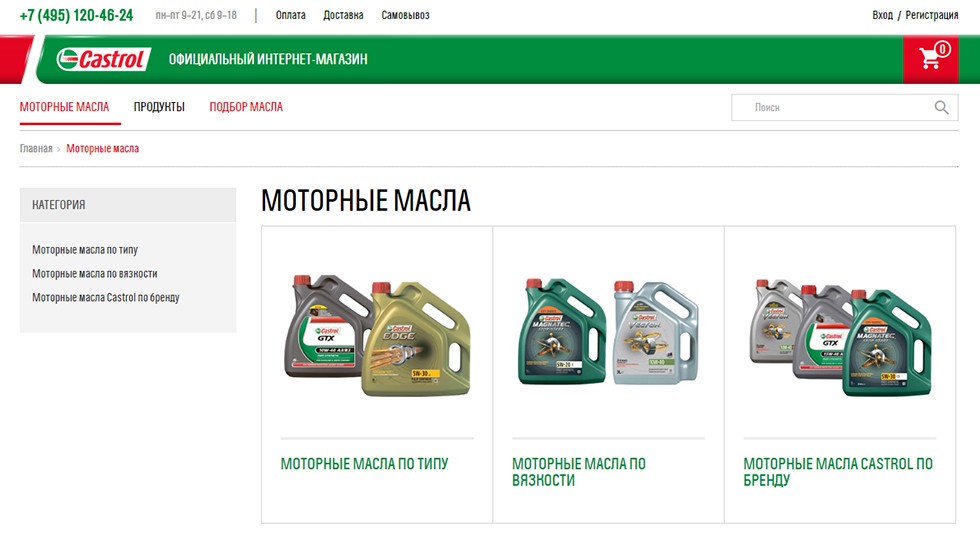
Task: Select sidebar Моторные масла по типу
Action: pyautogui.click(x=85, y=250)
